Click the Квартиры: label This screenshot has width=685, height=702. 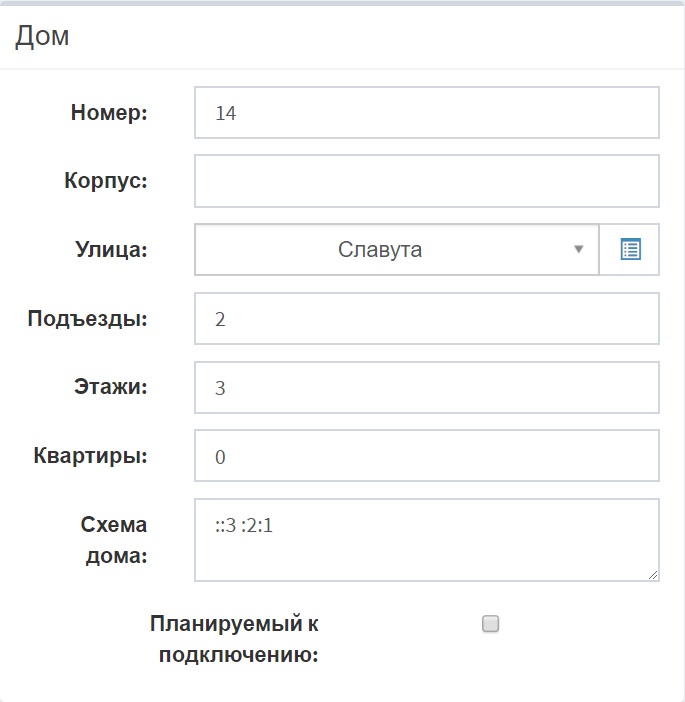point(90,456)
